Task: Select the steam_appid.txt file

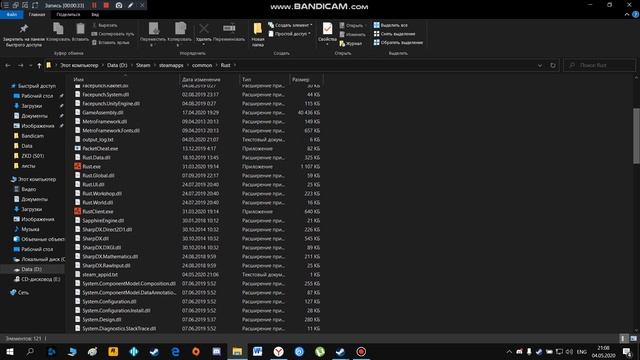Action: [100, 275]
